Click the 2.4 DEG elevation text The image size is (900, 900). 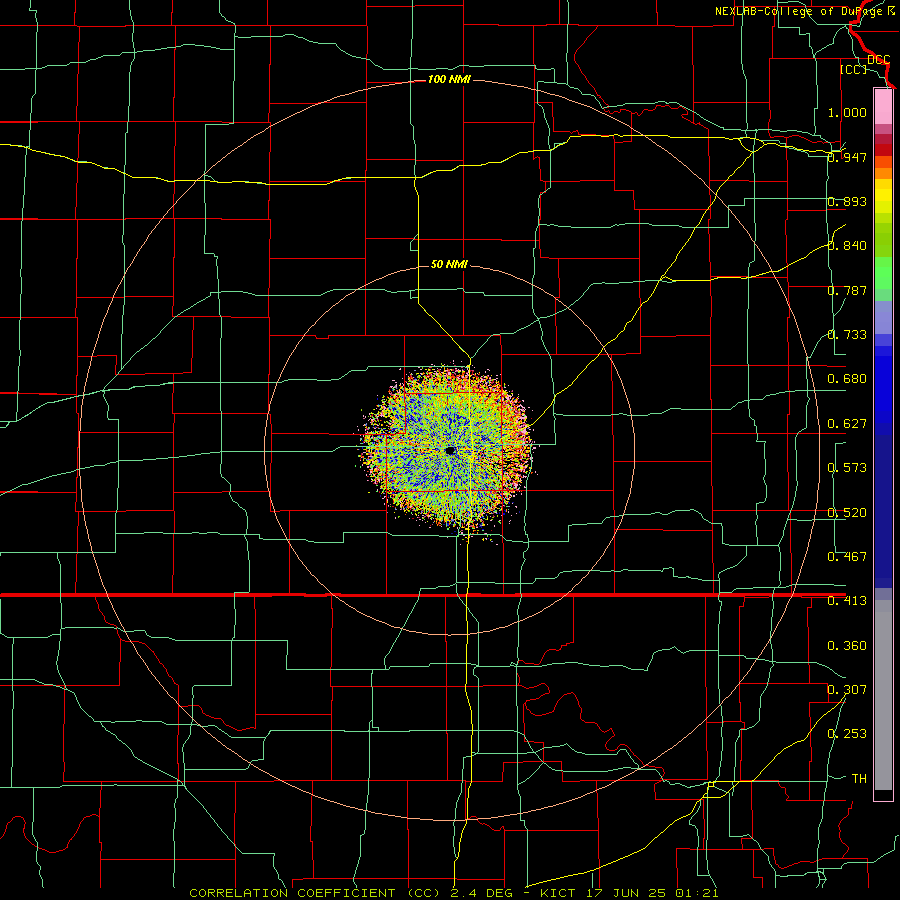tap(480, 893)
